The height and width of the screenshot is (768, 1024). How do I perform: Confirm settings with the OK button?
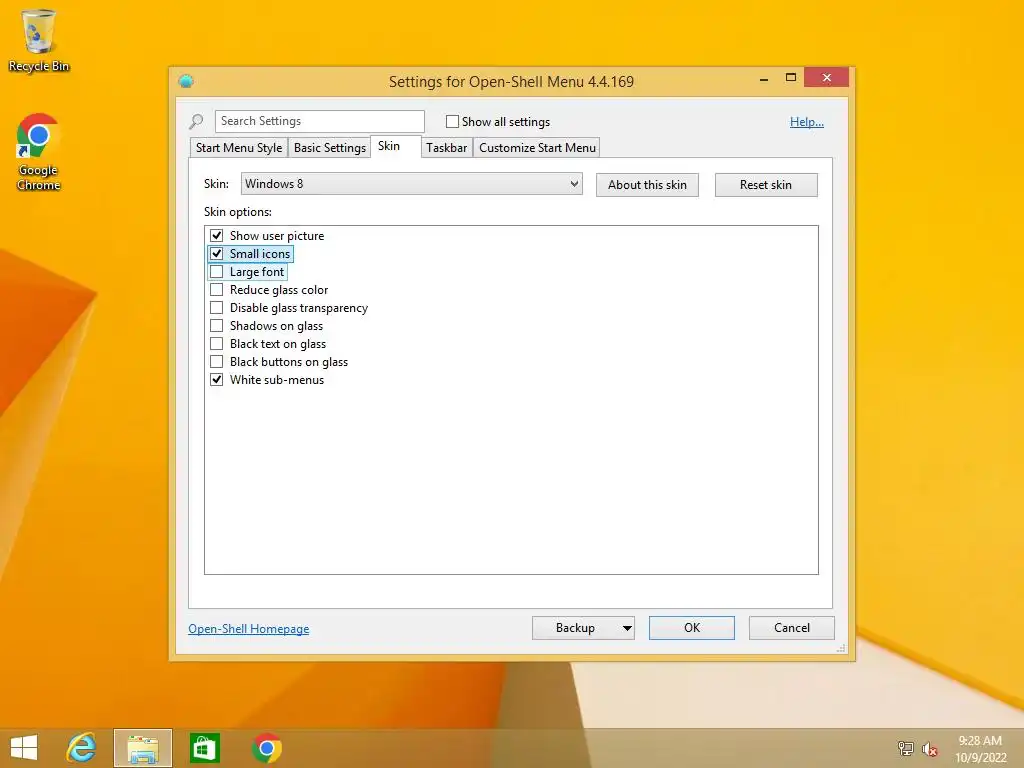692,628
